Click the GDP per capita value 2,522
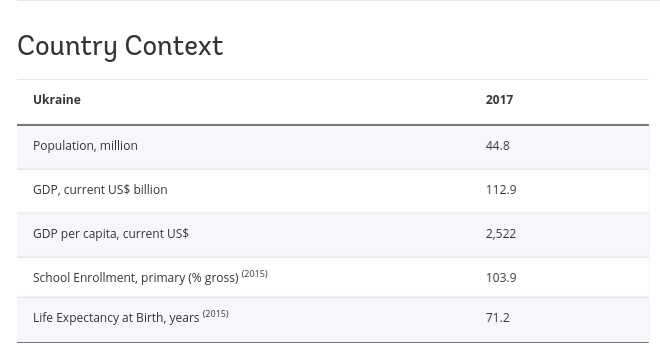Screen dimensions: 660x360 click(x=501, y=234)
